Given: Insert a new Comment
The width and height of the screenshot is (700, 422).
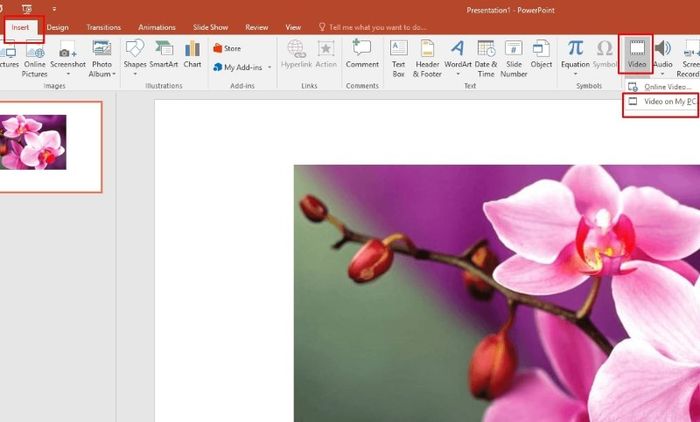Looking at the screenshot, I should click(x=362, y=54).
